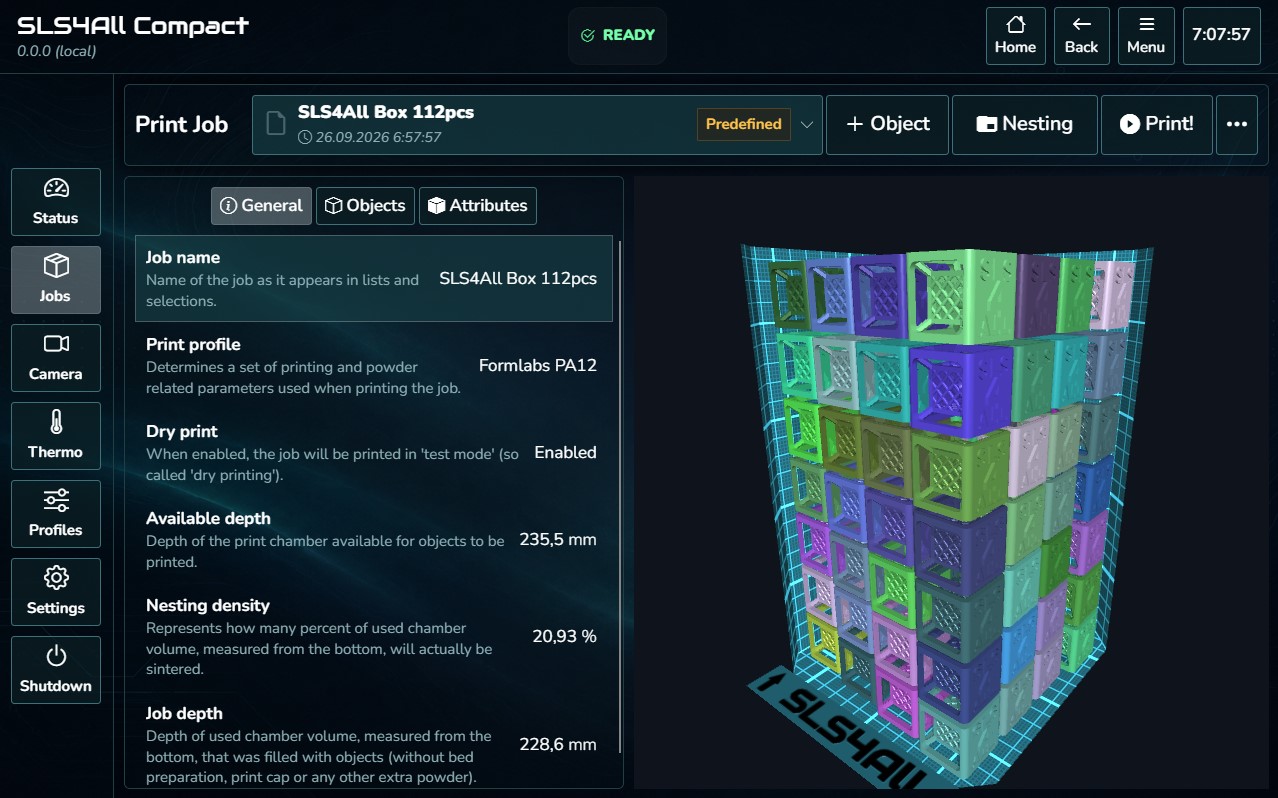Image resolution: width=1278 pixels, height=798 pixels.
Task: Click the 228,6 mm job depth value
Action: 558,744
